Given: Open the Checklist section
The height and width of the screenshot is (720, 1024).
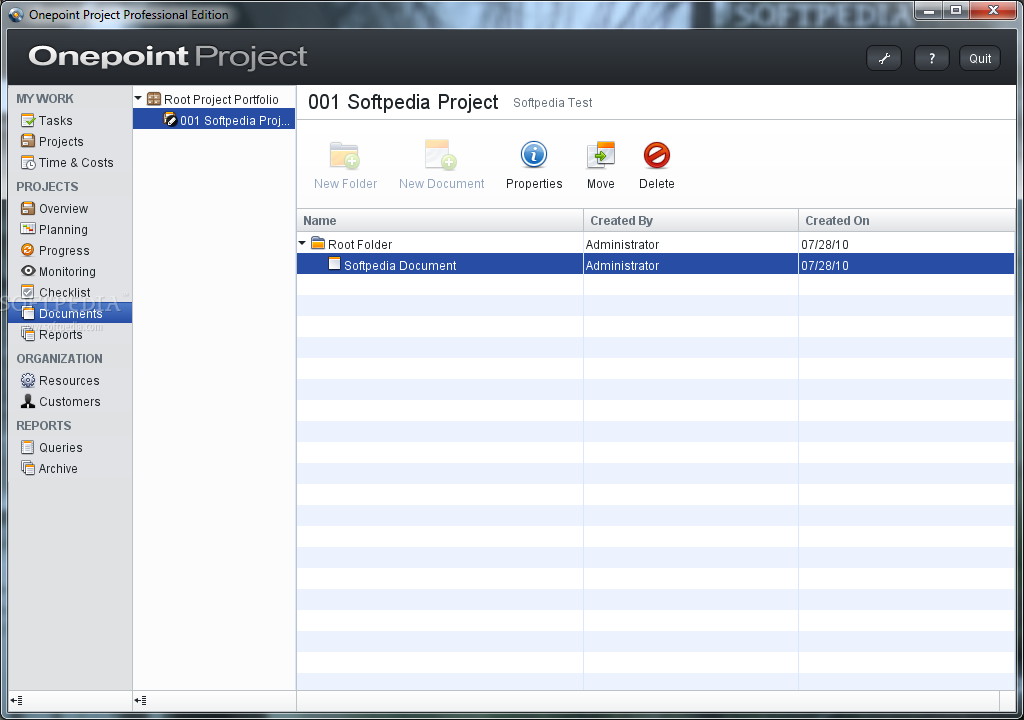Looking at the screenshot, I should 64,293.
